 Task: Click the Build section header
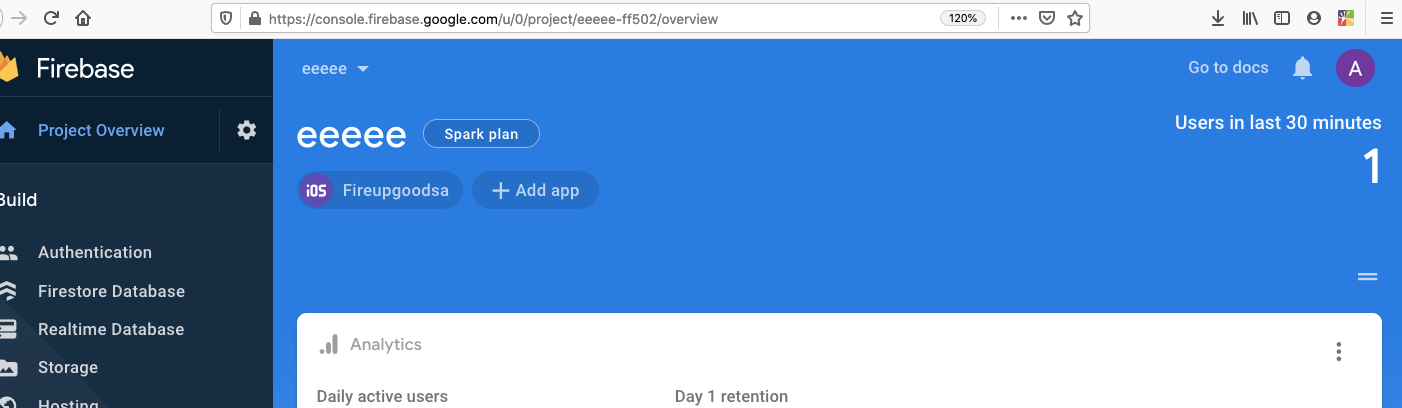(18, 200)
